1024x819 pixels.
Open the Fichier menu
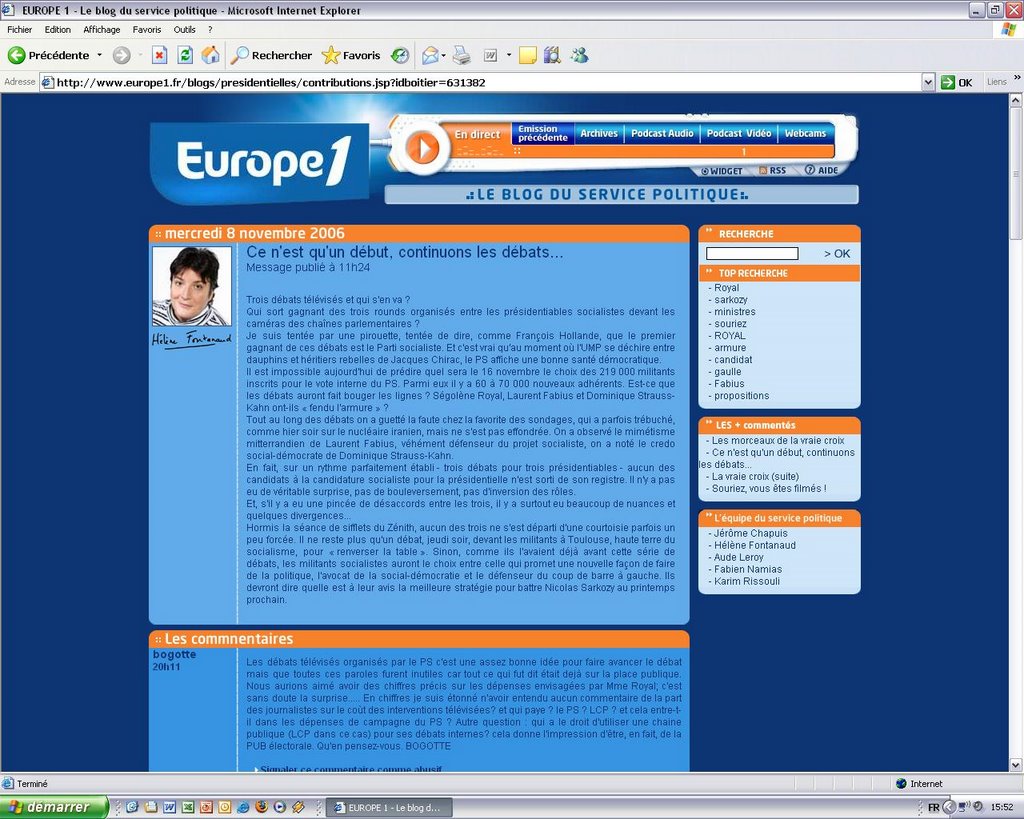20,29
